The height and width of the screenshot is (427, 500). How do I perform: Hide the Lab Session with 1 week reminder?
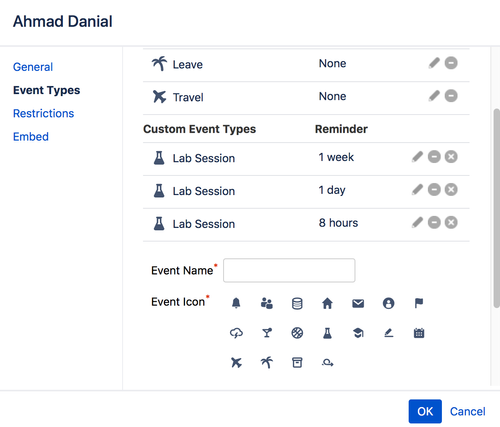[x=434, y=157]
